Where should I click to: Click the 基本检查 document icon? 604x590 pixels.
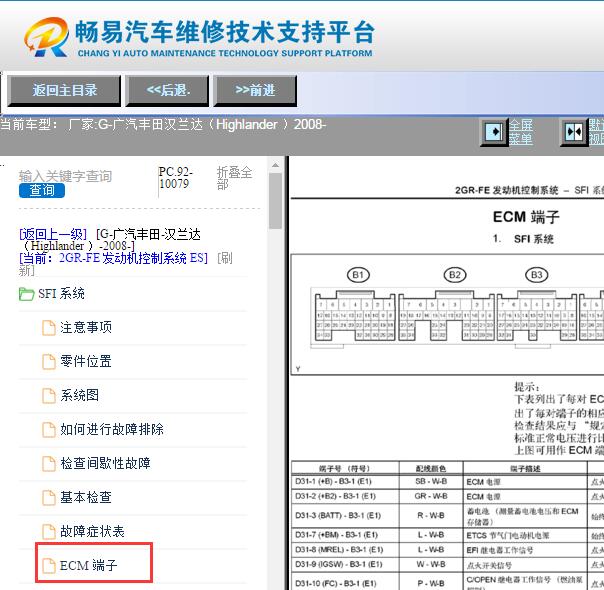(x=49, y=497)
